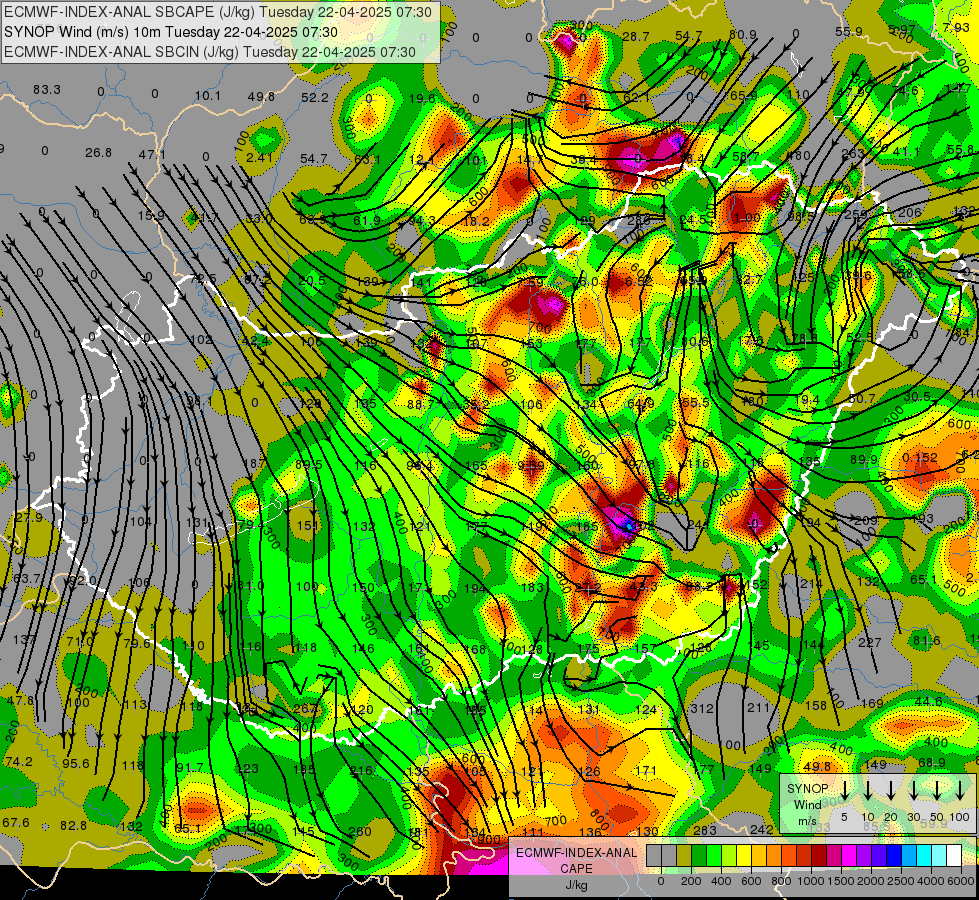Click the CAPE label in colorbar legend
The width and height of the screenshot is (979, 900).
(x=576, y=869)
